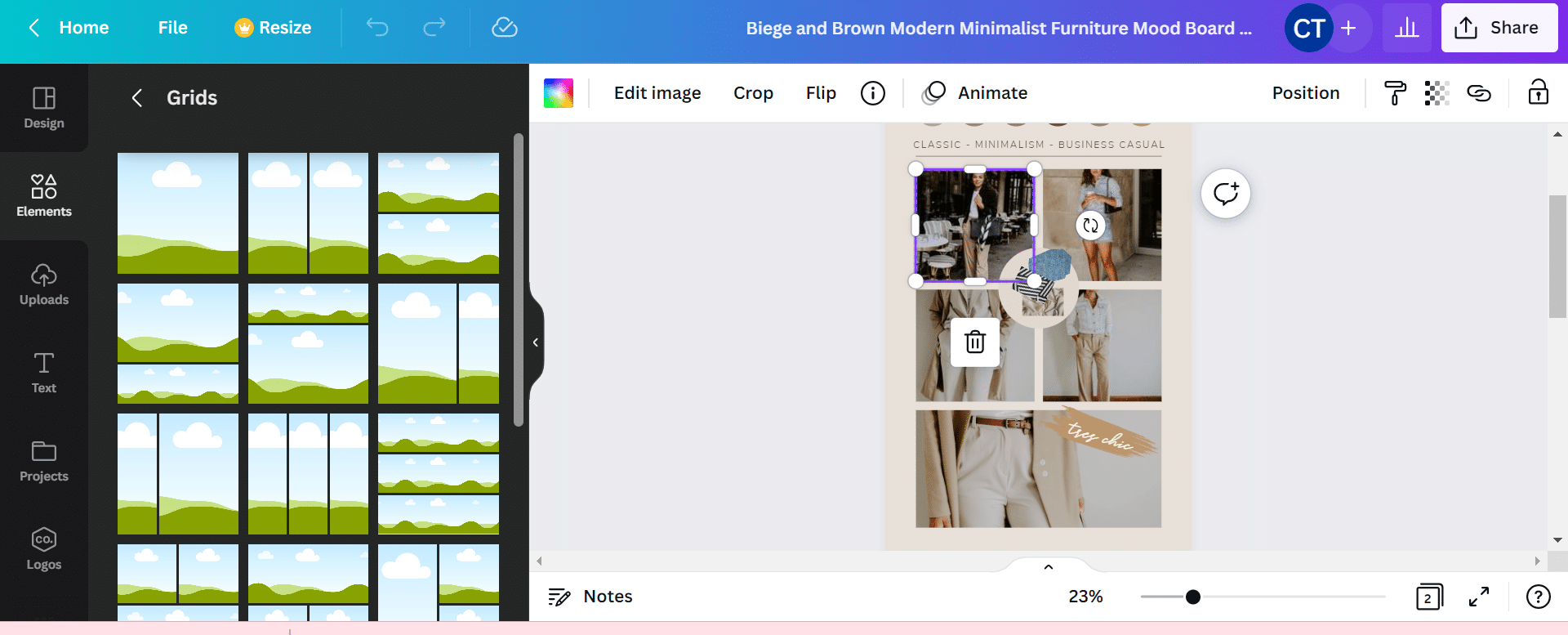This screenshot has width=1568, height=635.
Task: Open the Logos sidebar tab
Action: tap(44, 549)
